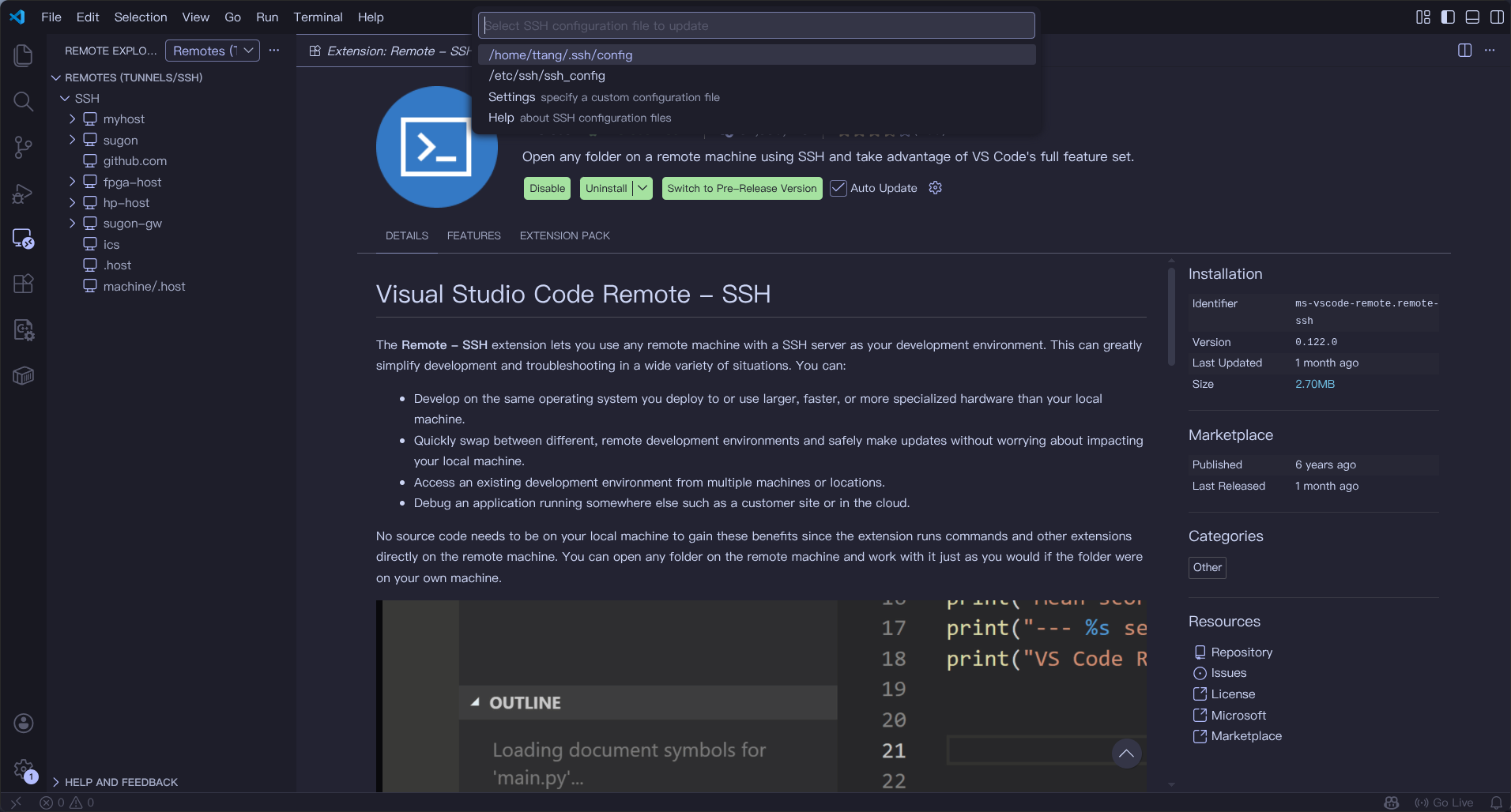Viewport: 1511px width, 812px height.
Task: Switch to the FEATURES tab
Action: point(473,235)
